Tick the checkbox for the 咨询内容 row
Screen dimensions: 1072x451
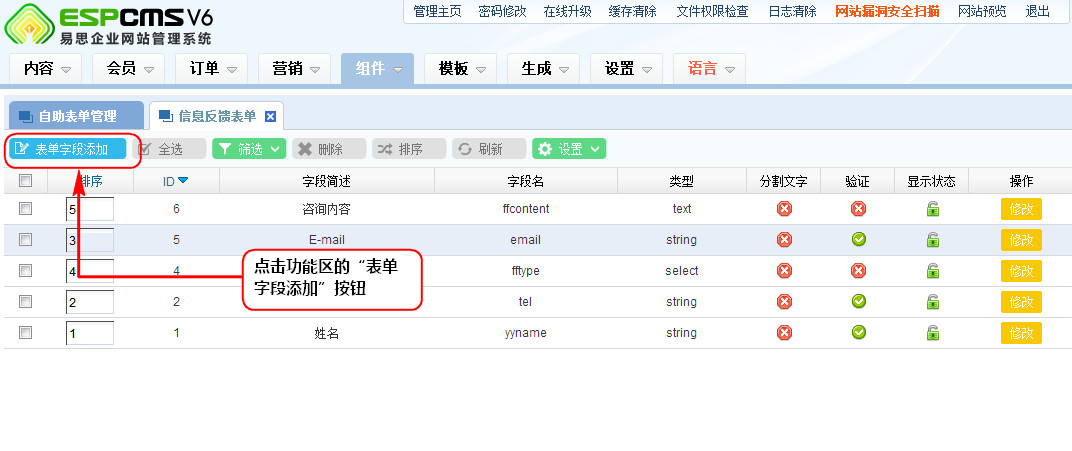tap(26, 209)
